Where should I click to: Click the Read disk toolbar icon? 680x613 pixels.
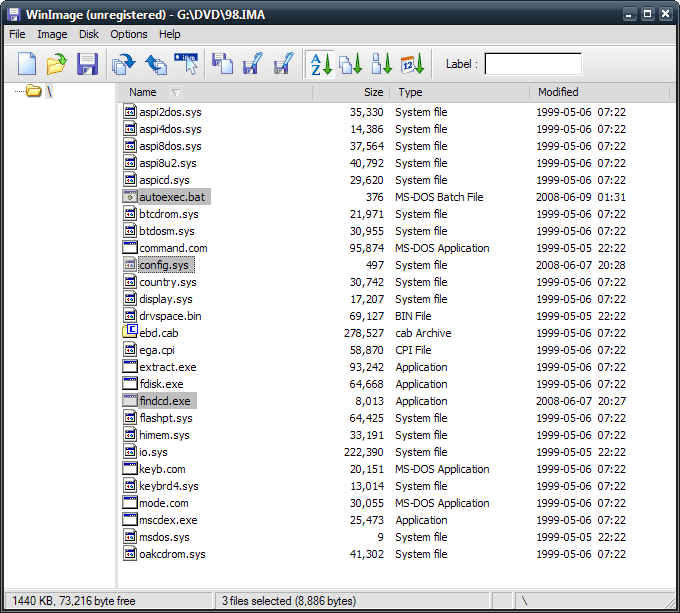pyautogui.click(x=124, y=64)
